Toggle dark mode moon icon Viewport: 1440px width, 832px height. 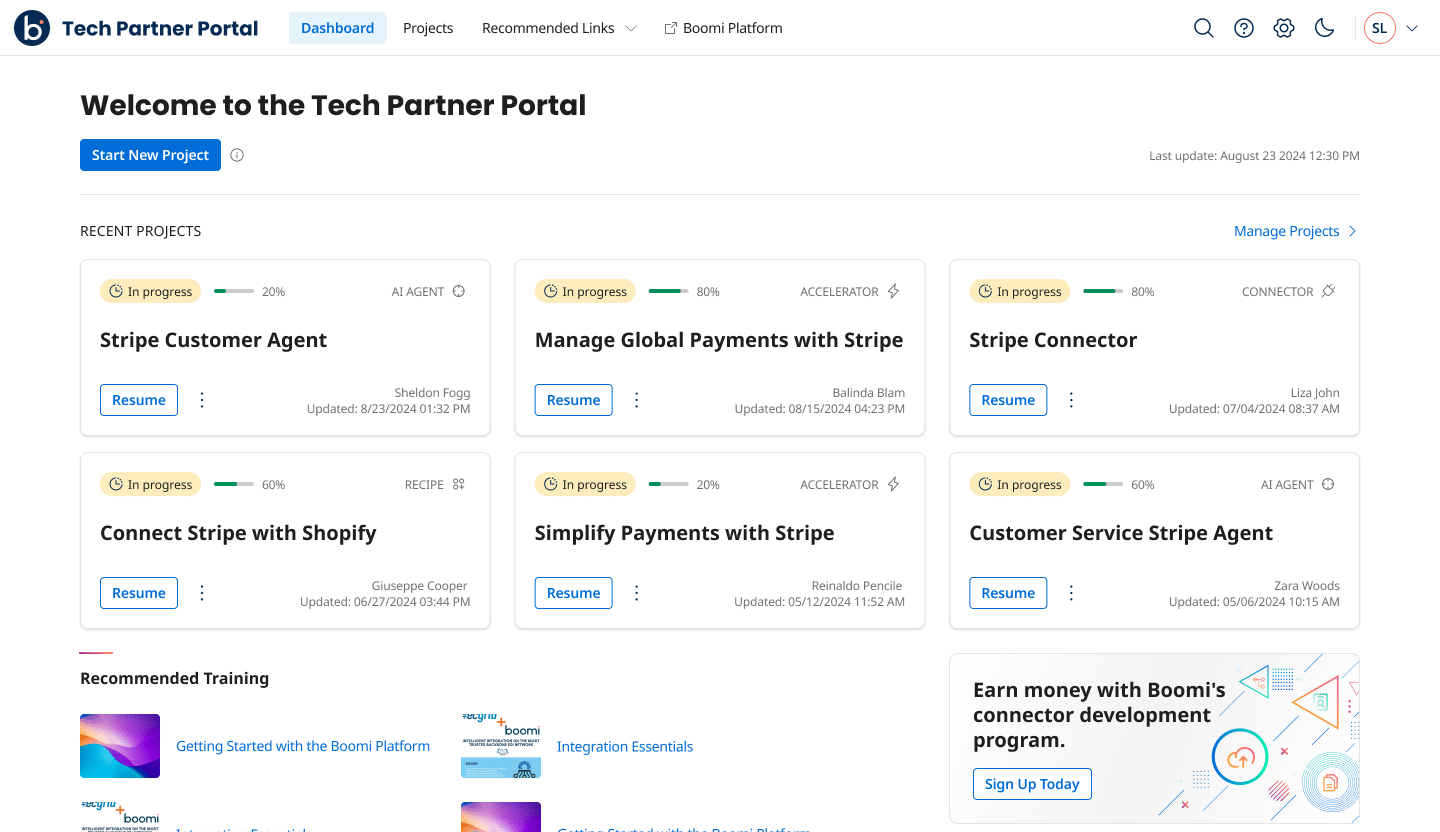coord(1324,28)
